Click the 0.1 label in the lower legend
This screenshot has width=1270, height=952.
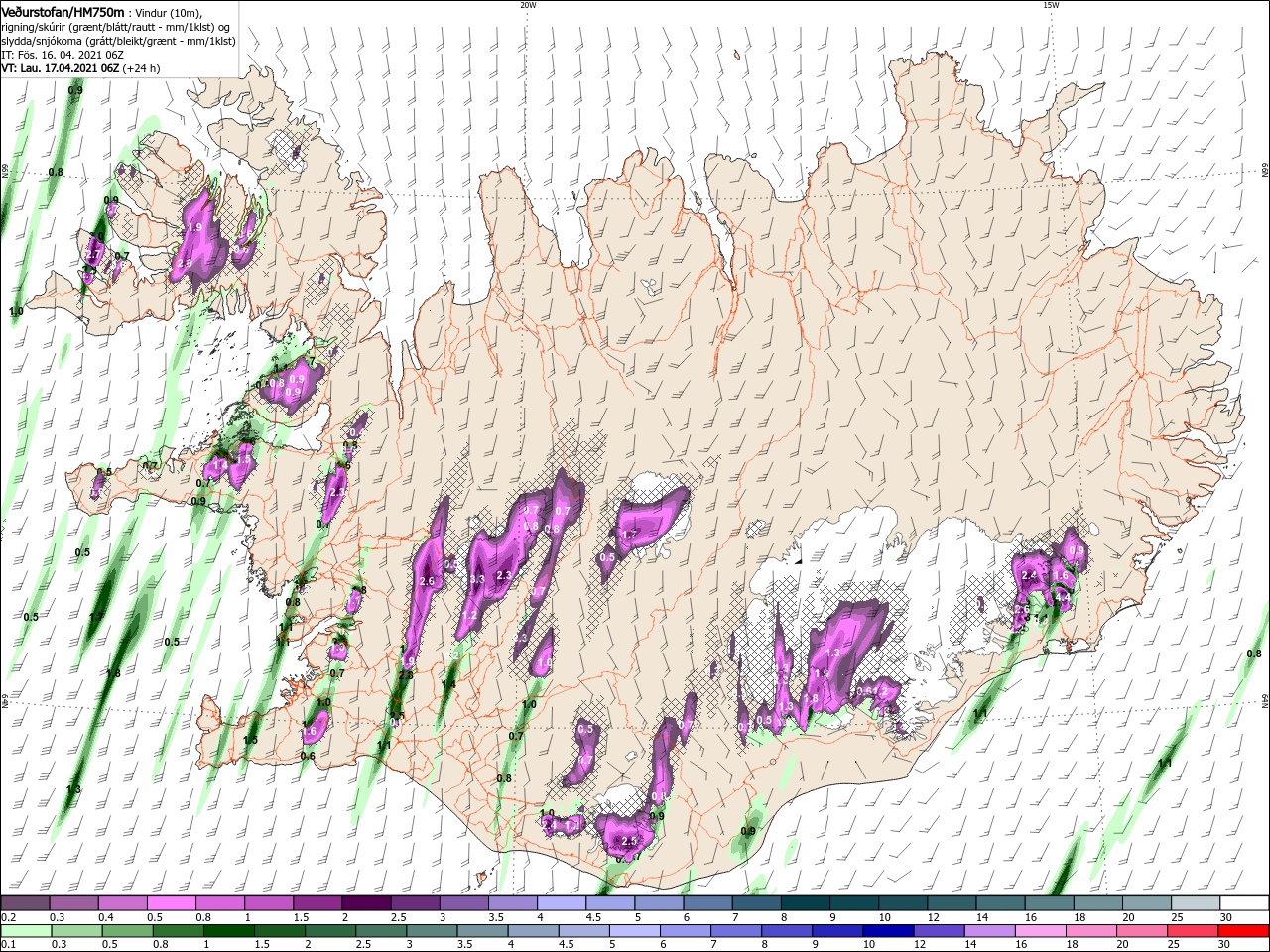[x=8, y=944]
